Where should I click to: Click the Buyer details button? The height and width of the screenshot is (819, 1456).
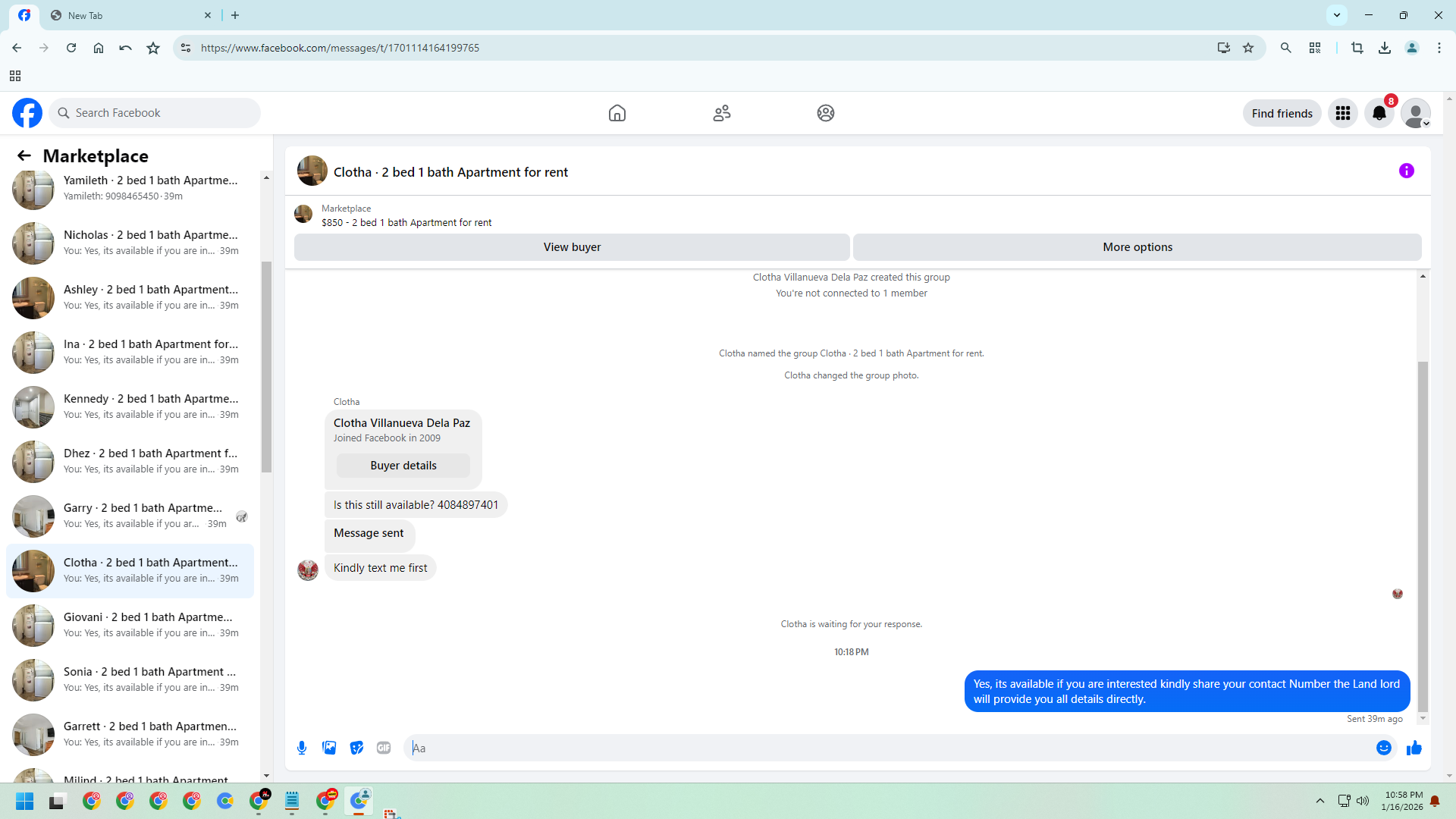(403, 466)
